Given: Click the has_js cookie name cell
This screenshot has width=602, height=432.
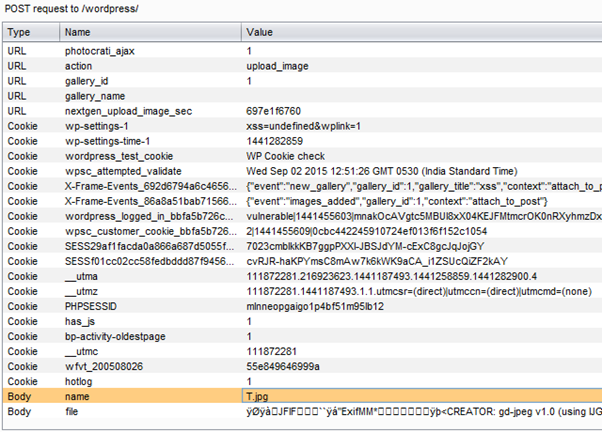Looking at the screenshot, I should point(79,319).
